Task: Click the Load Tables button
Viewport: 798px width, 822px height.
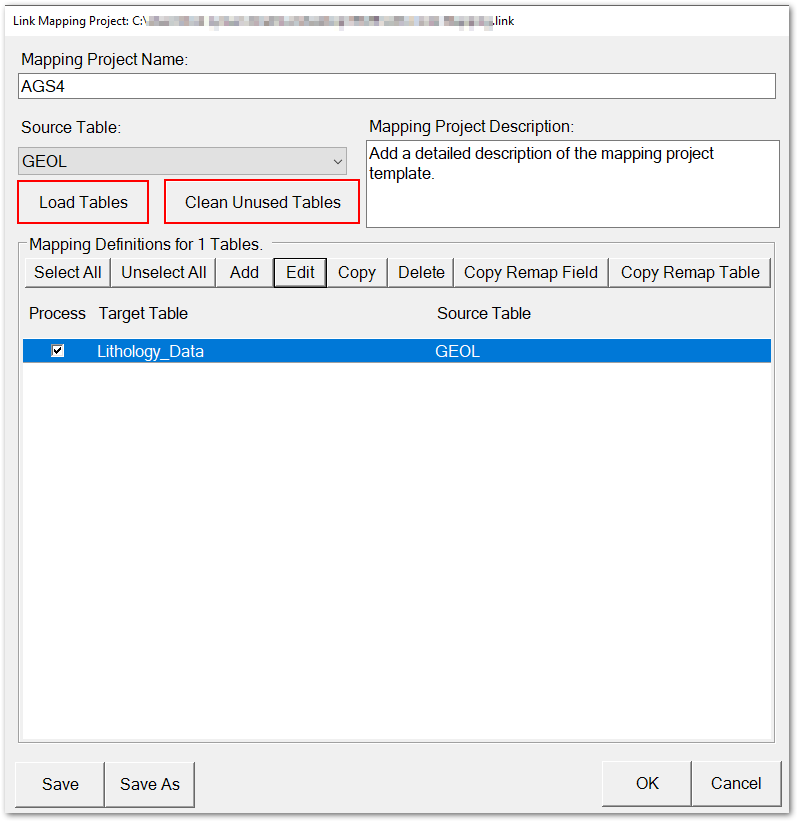Action: pyautogui.click(x=83, y=202)
